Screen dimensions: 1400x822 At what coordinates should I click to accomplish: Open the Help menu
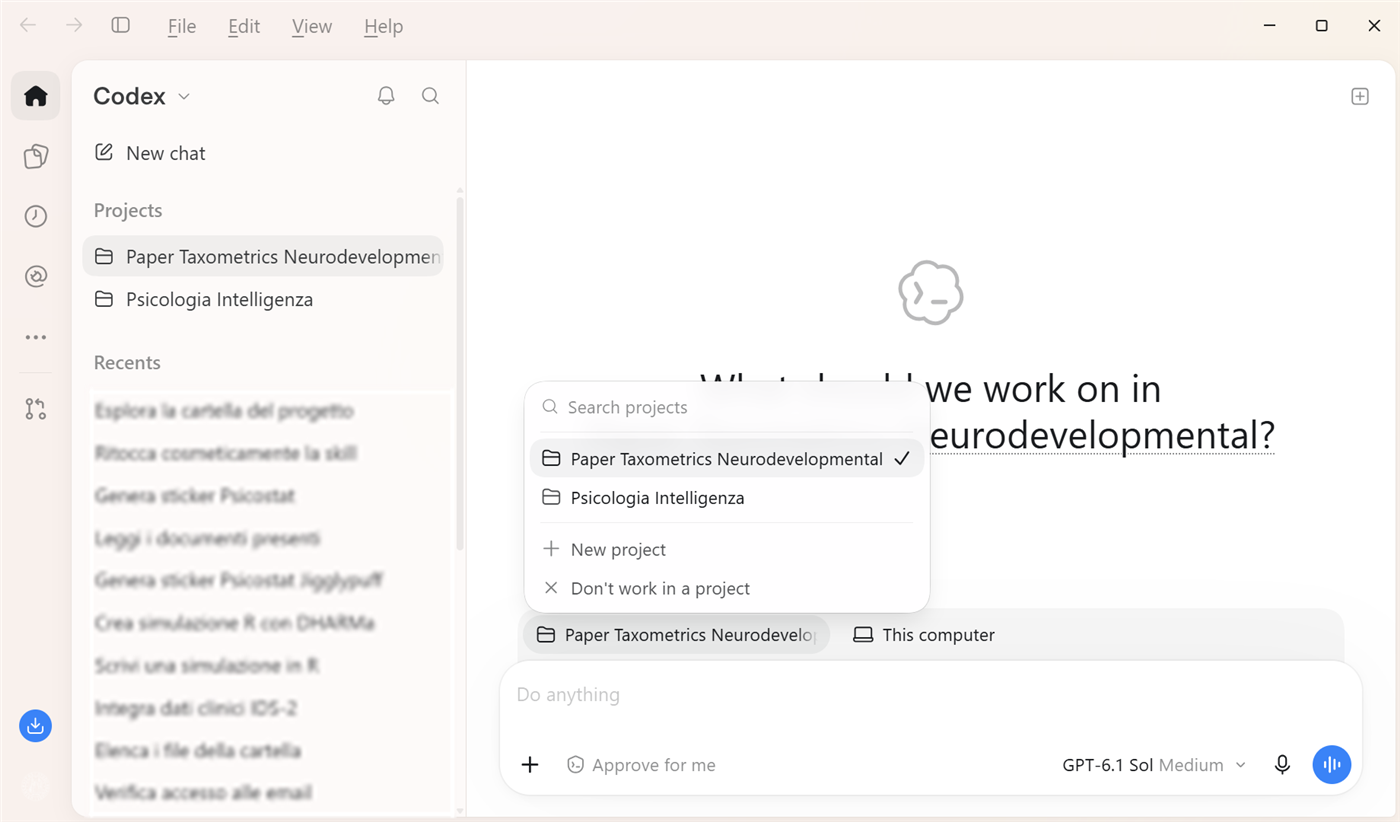[383, 27]
